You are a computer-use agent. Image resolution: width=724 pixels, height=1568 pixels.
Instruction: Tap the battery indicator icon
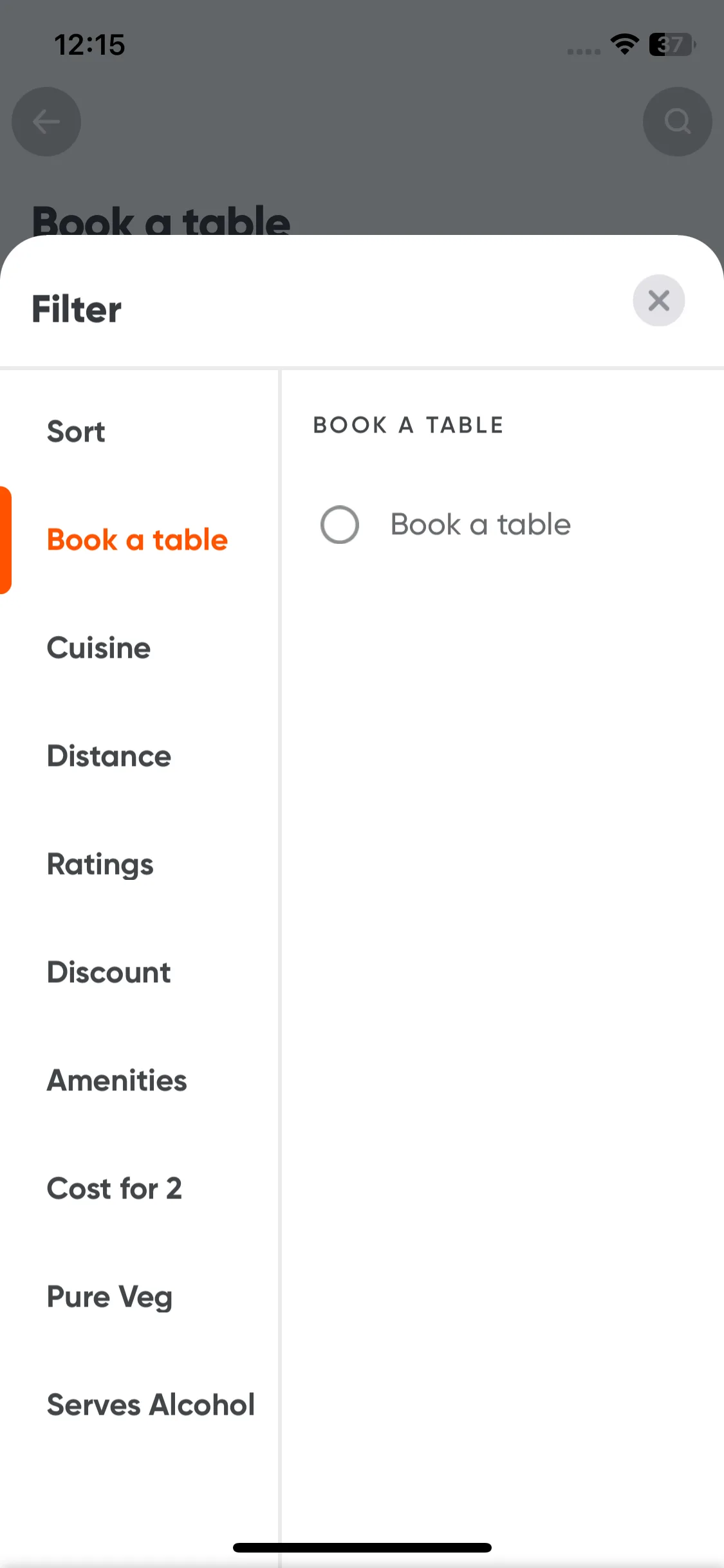[x=672, y=44]
